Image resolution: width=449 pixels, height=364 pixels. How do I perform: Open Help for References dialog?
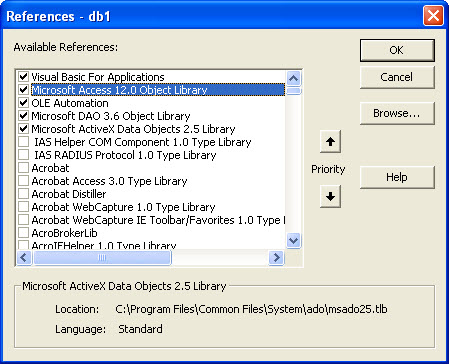pos(397,177)
